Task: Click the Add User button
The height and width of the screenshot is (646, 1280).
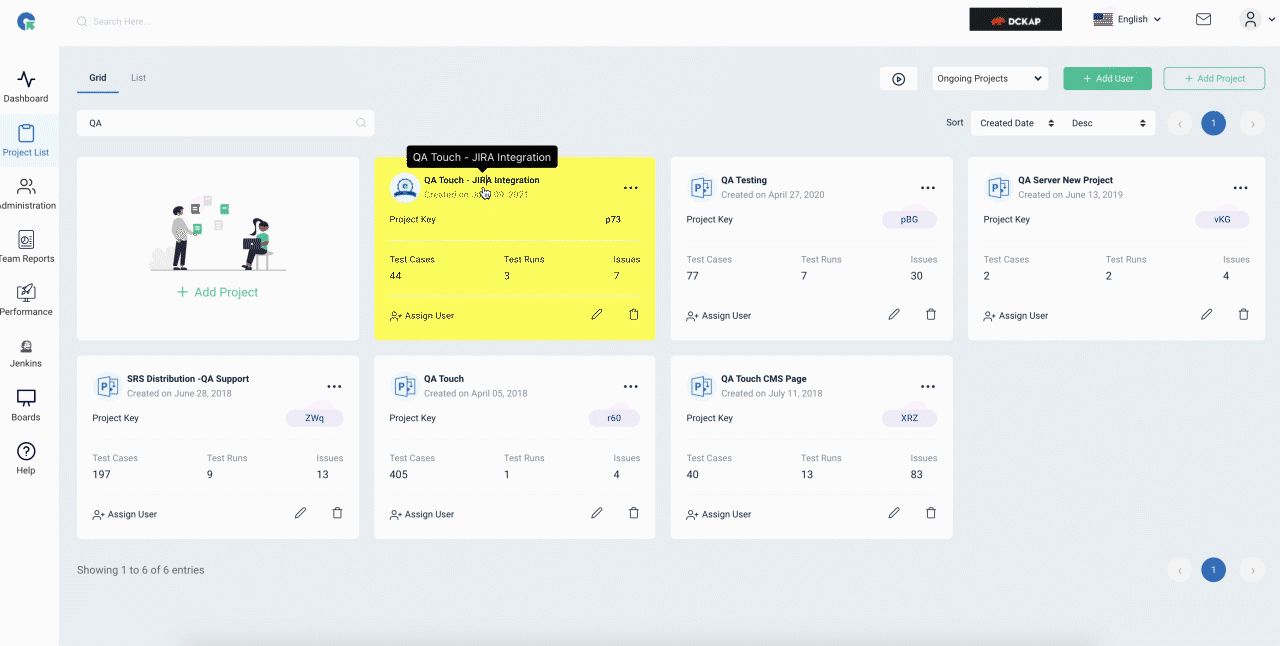Action: (x=1107, y=78)
